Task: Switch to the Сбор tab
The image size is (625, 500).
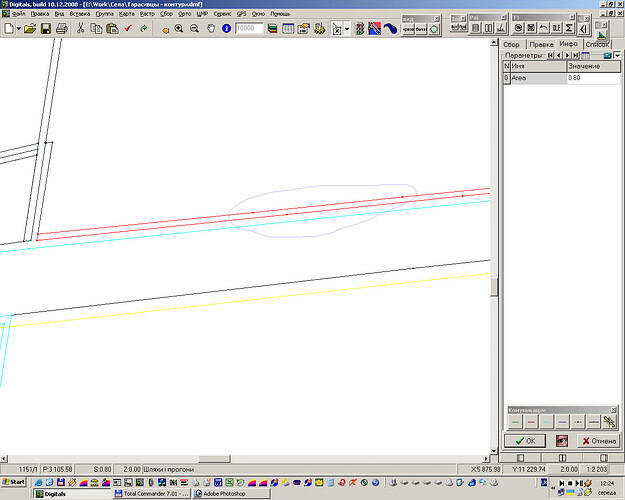Action: [x=511, y=45]
